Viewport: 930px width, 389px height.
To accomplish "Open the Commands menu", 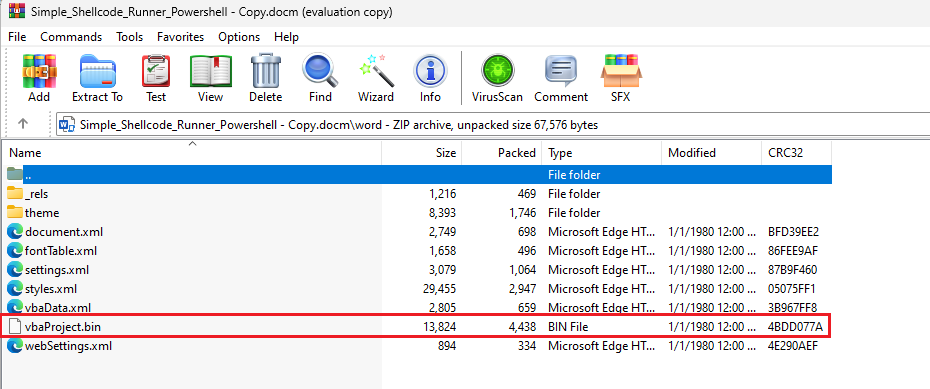I will coord(71,37).
